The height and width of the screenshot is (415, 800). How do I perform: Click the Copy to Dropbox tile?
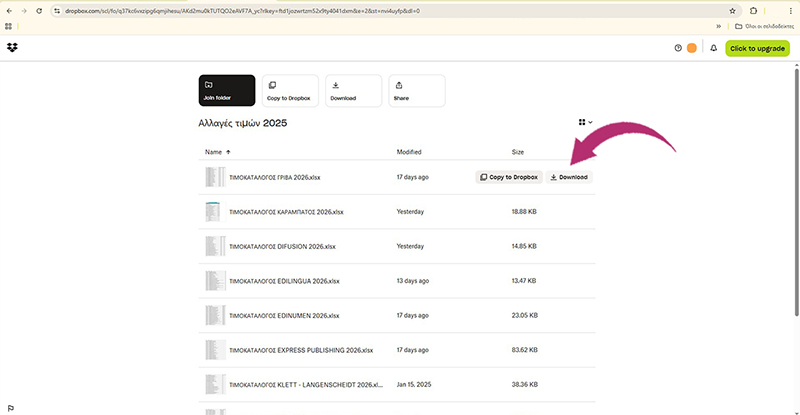click(290, 91)
